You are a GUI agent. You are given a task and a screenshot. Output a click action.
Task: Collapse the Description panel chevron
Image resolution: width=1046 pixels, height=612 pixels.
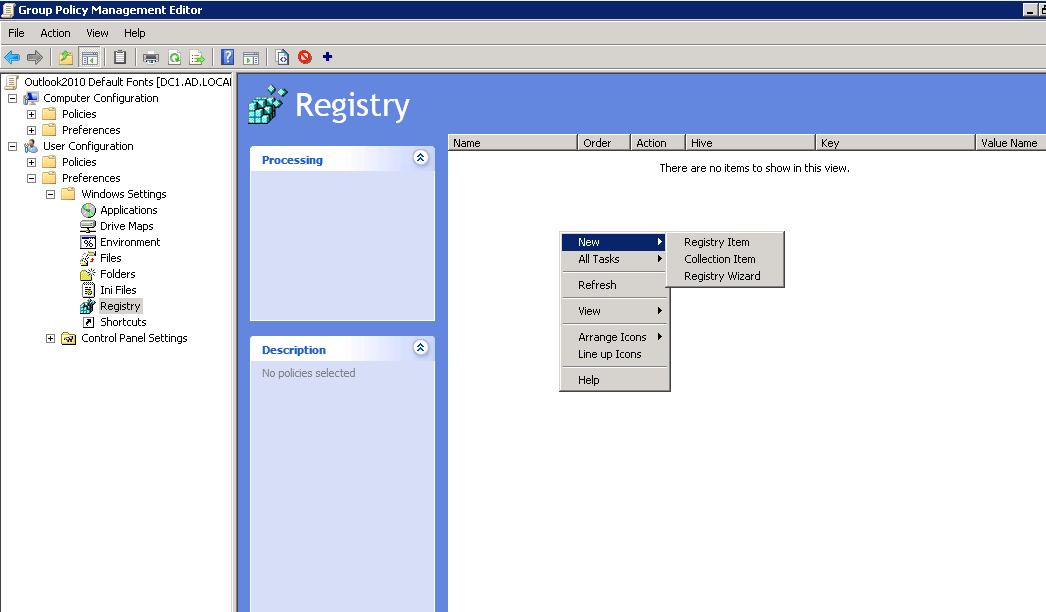coord(420,348)
